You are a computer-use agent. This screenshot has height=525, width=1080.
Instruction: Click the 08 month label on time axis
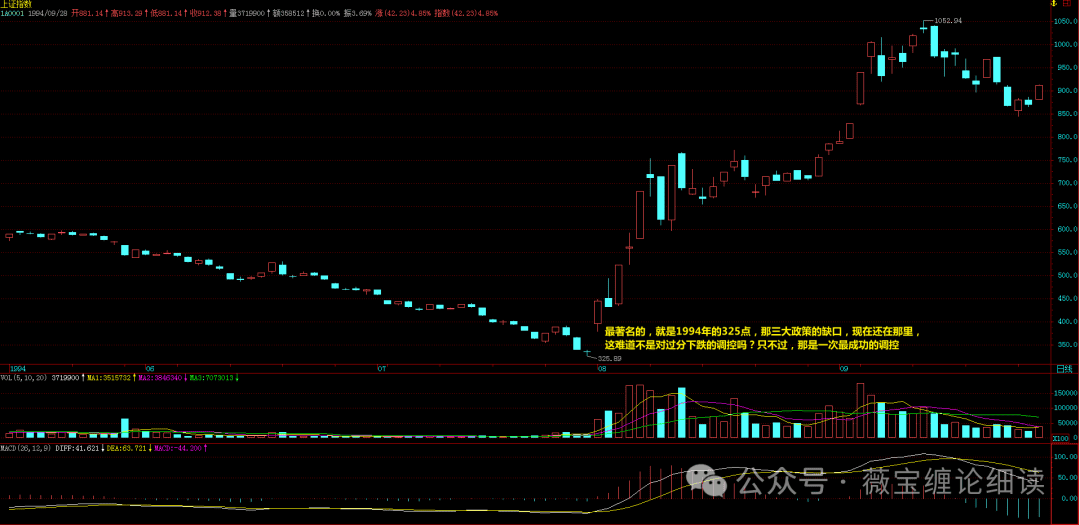pyautogui.click(x=601, y=369)
